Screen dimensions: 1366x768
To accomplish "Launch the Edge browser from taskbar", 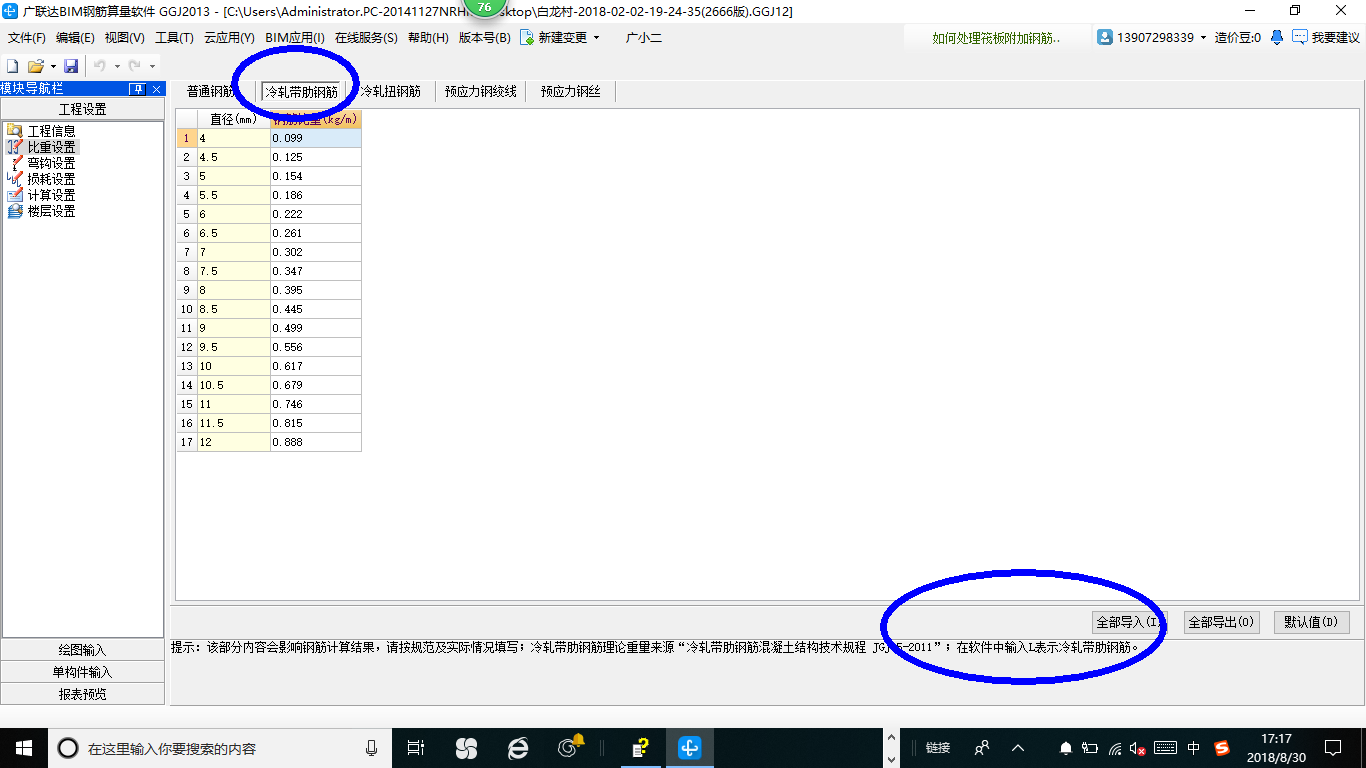I will (518, 748).
